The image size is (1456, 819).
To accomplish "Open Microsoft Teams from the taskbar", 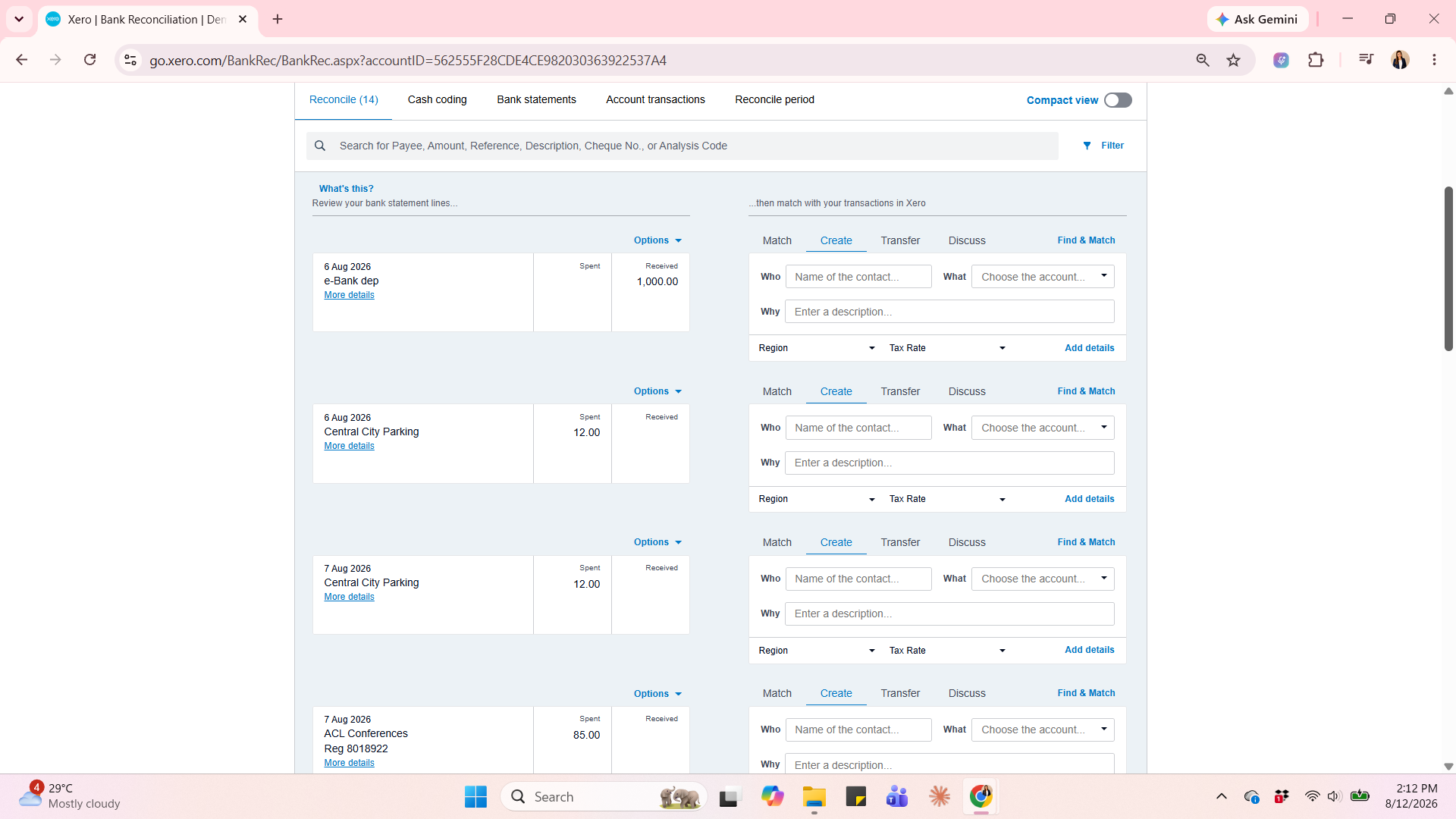I will (897, 796).
